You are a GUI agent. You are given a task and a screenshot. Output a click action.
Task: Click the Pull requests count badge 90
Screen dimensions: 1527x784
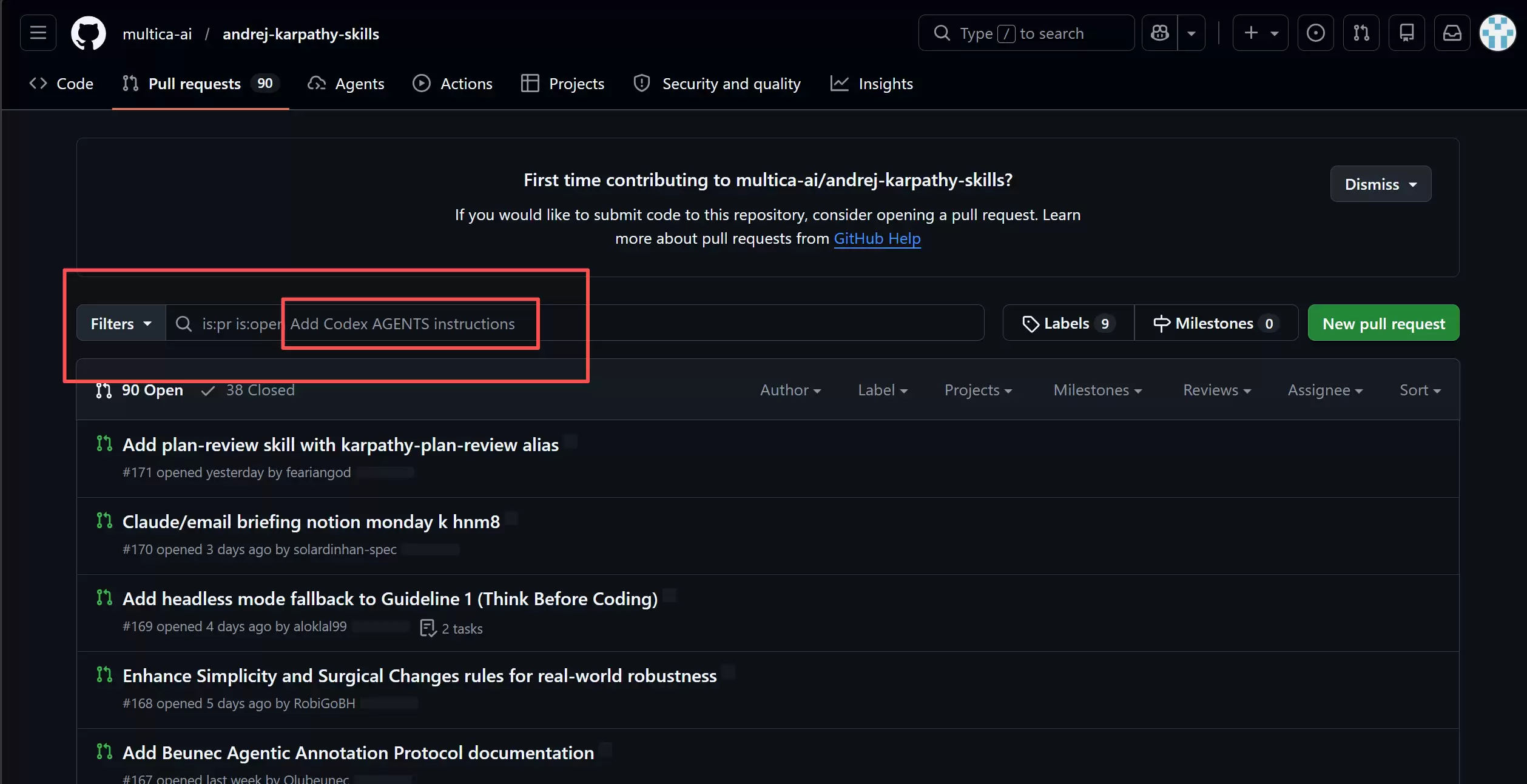[265, 83]
